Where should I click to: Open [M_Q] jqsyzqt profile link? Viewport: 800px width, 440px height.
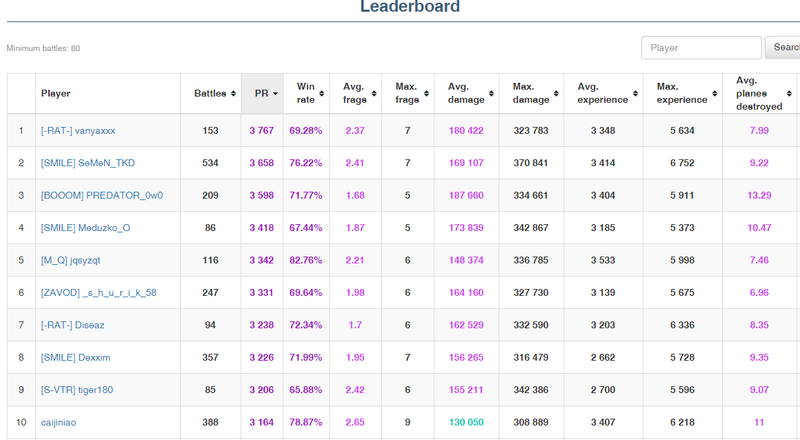pyautogui.click(x=70, y=260)
